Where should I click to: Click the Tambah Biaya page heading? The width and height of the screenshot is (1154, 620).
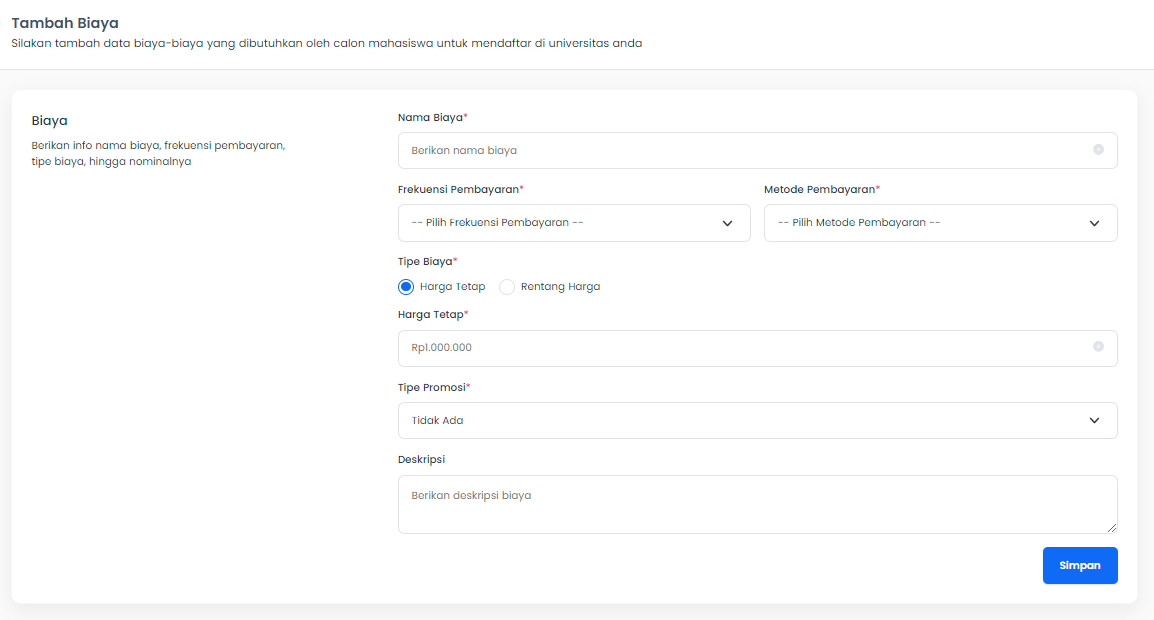point(65,23)
